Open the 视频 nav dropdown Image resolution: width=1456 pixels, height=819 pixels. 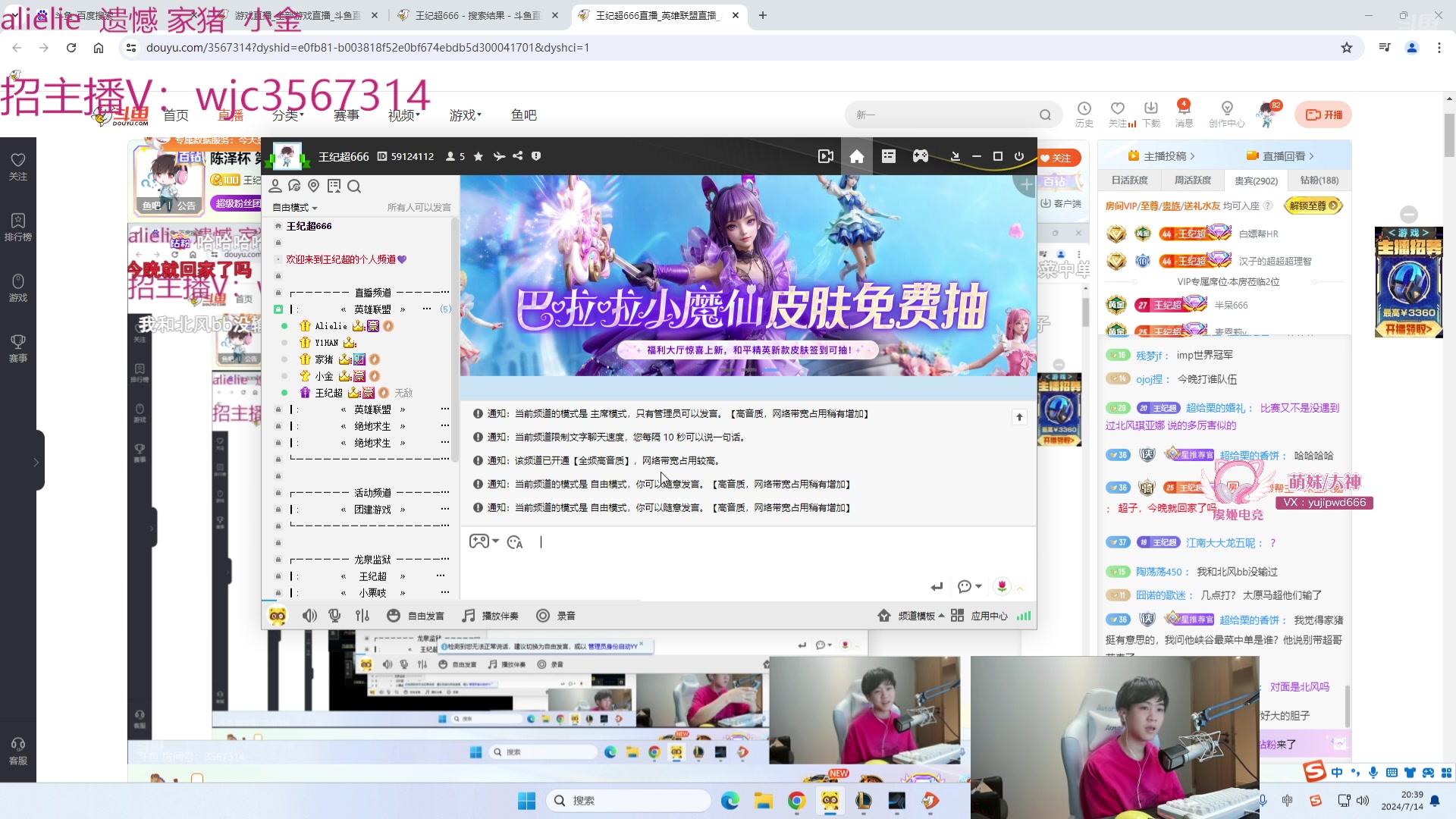coord(404,115)
